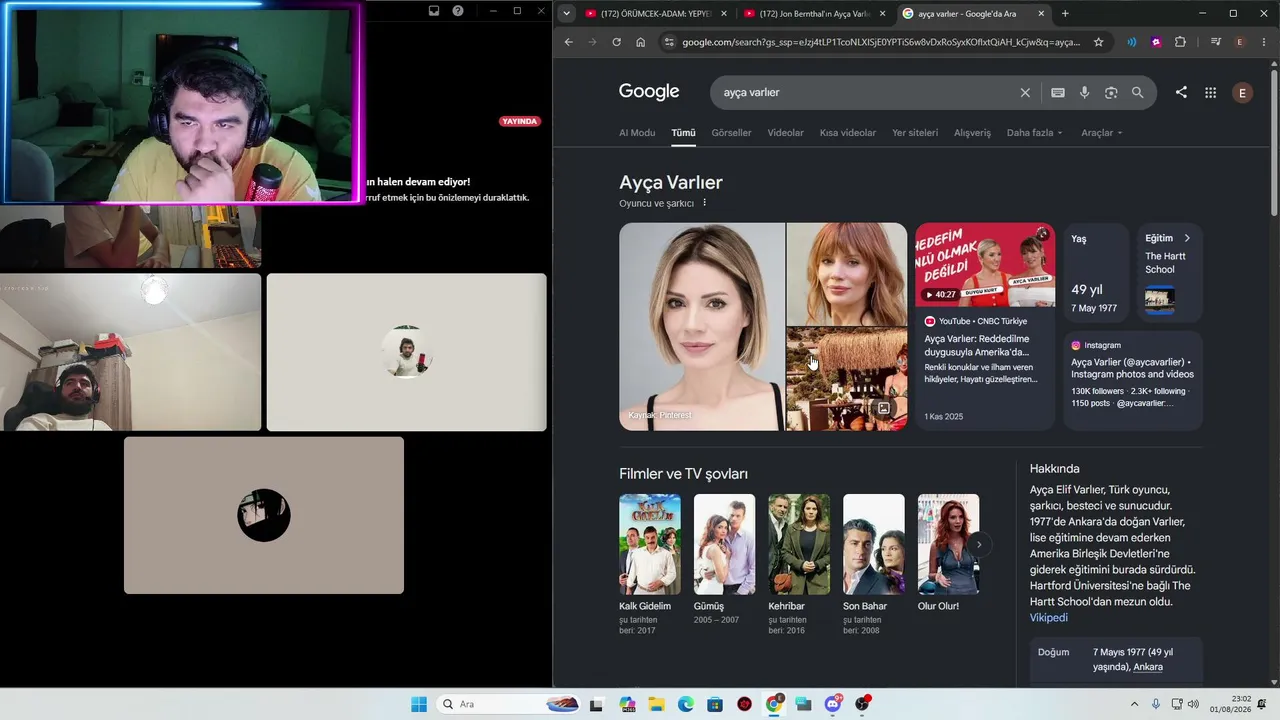The height and width of the screenshot is (720, 1280).
Task: Submit search with the magnifier icon
Action: [x=1137, y=92]
